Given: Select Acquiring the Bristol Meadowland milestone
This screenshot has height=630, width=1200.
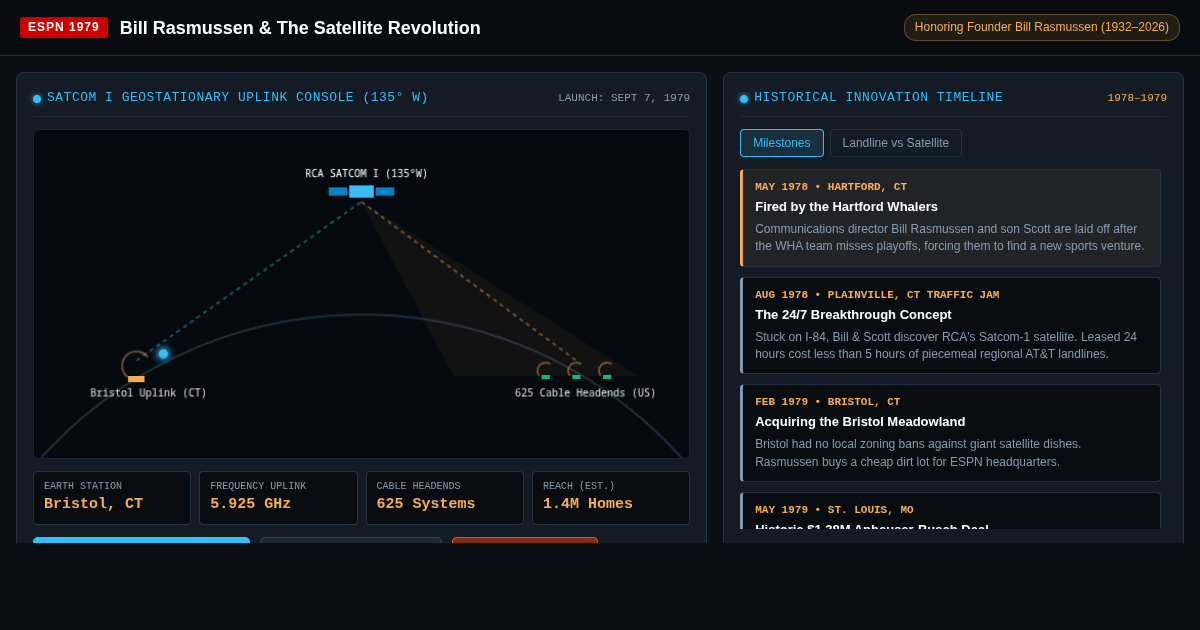Looking at the screenshot, I should (x=950, y=433).
